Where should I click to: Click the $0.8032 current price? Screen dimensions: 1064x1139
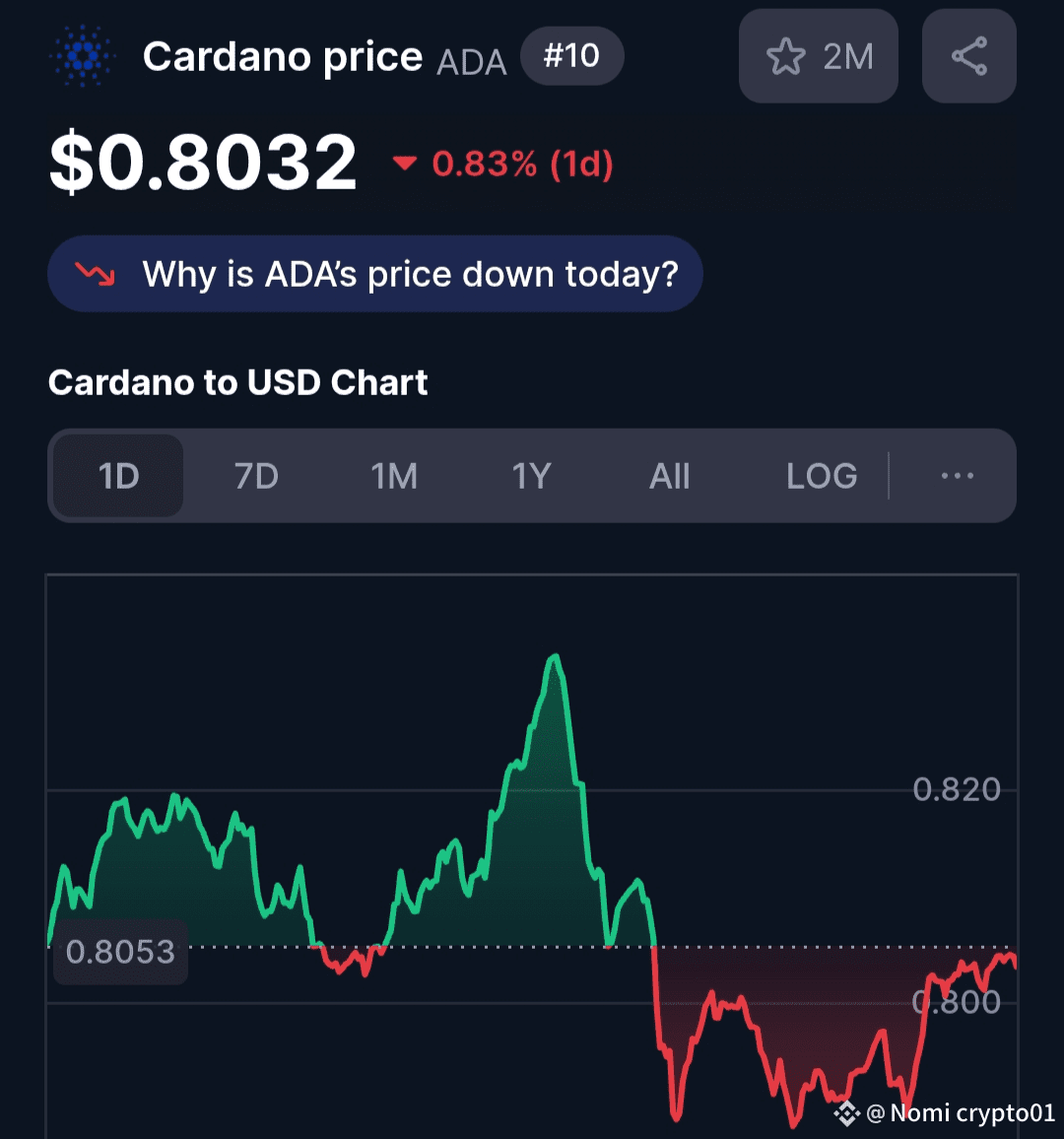click(x=203, y=163)
